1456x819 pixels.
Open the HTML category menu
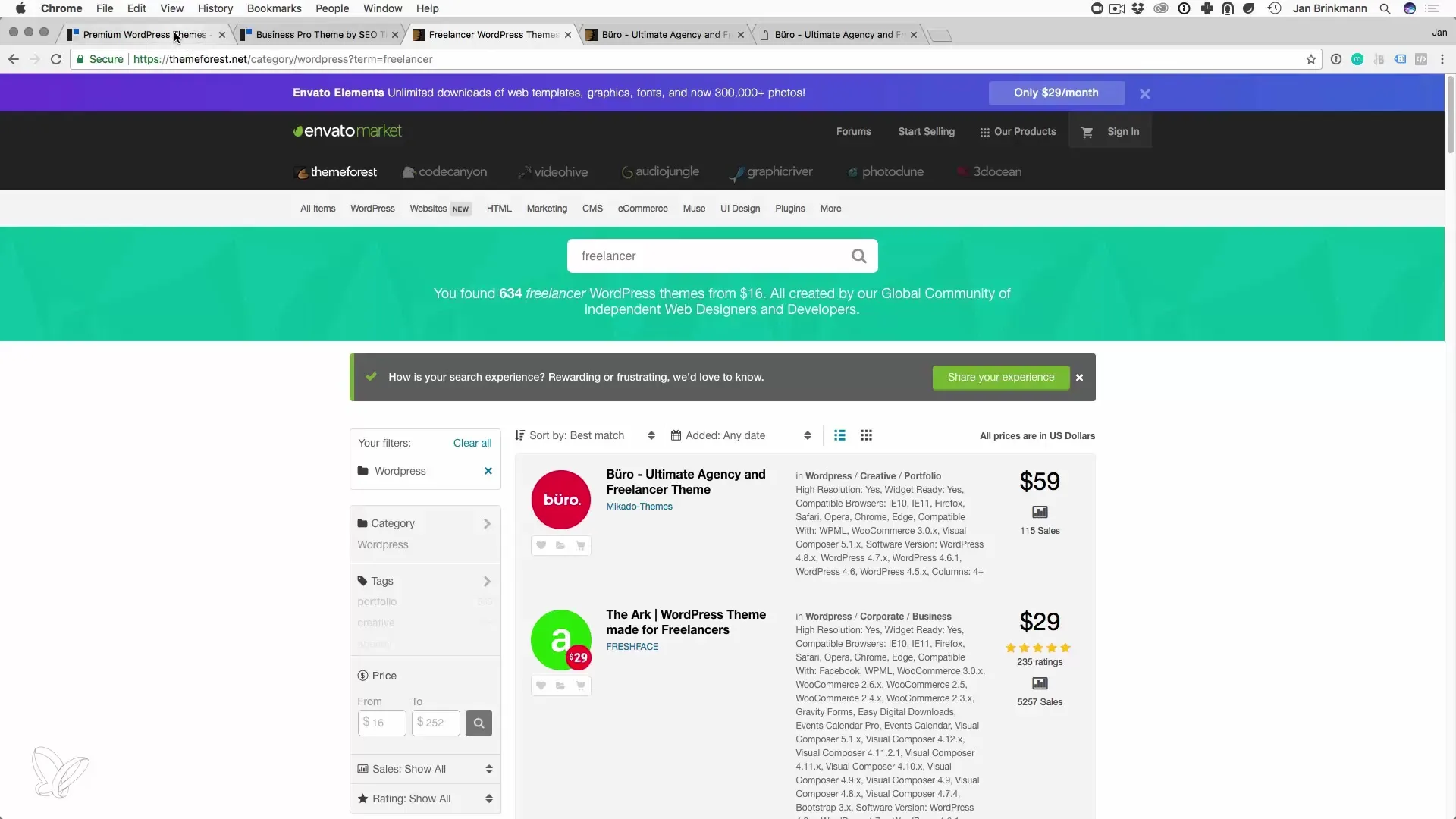point(499,209)
